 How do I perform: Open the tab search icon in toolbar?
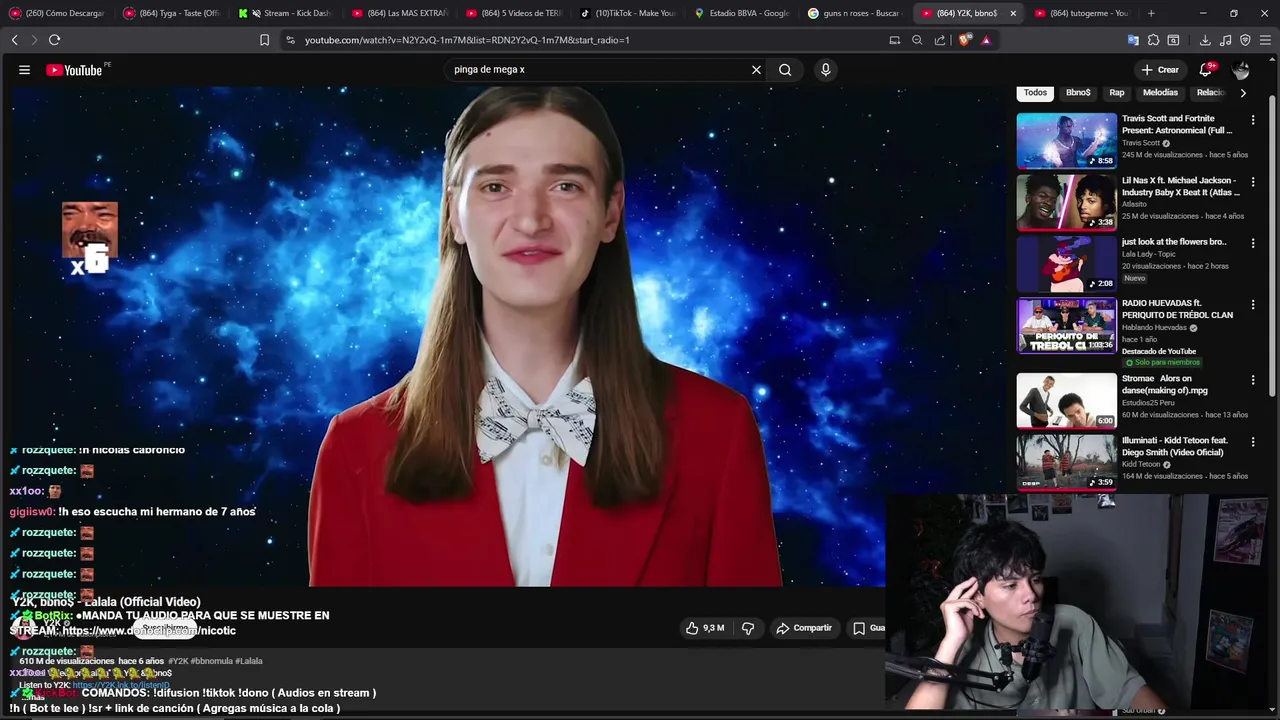(x=1173, y=40)
